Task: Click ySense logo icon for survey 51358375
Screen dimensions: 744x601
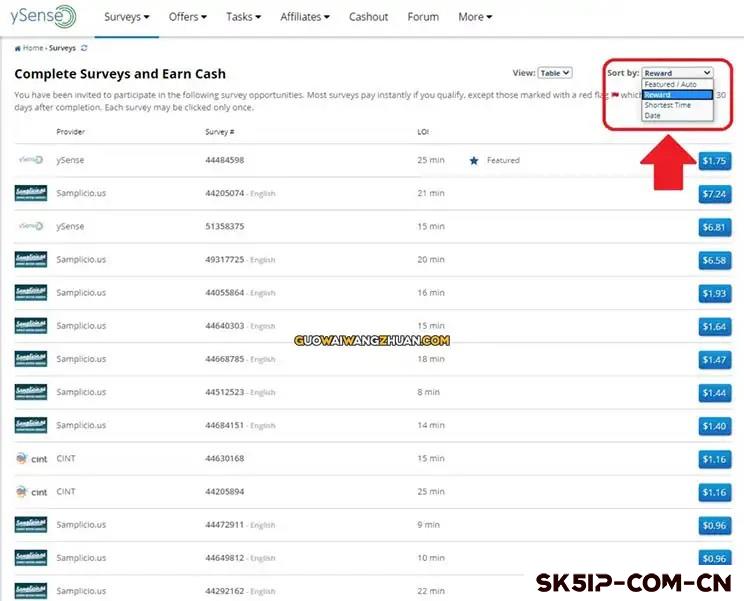Action: point(31,226)
